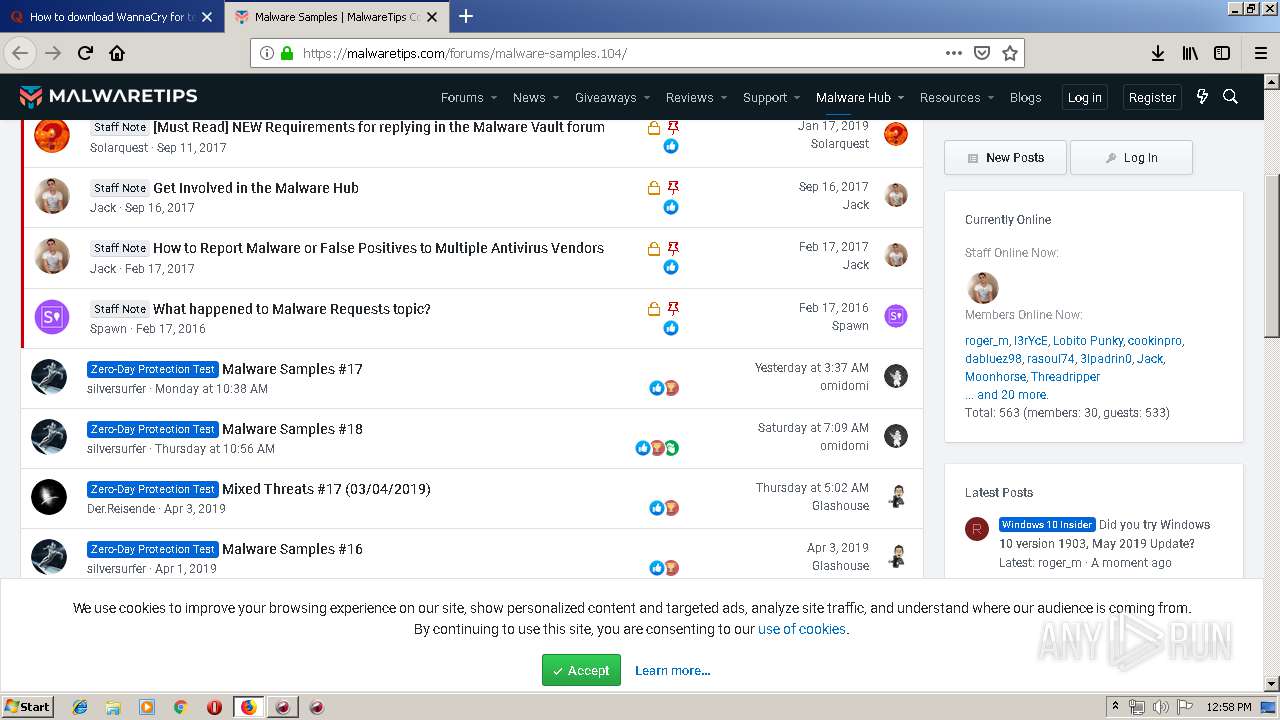Click the browser Back arrow button

20,53
